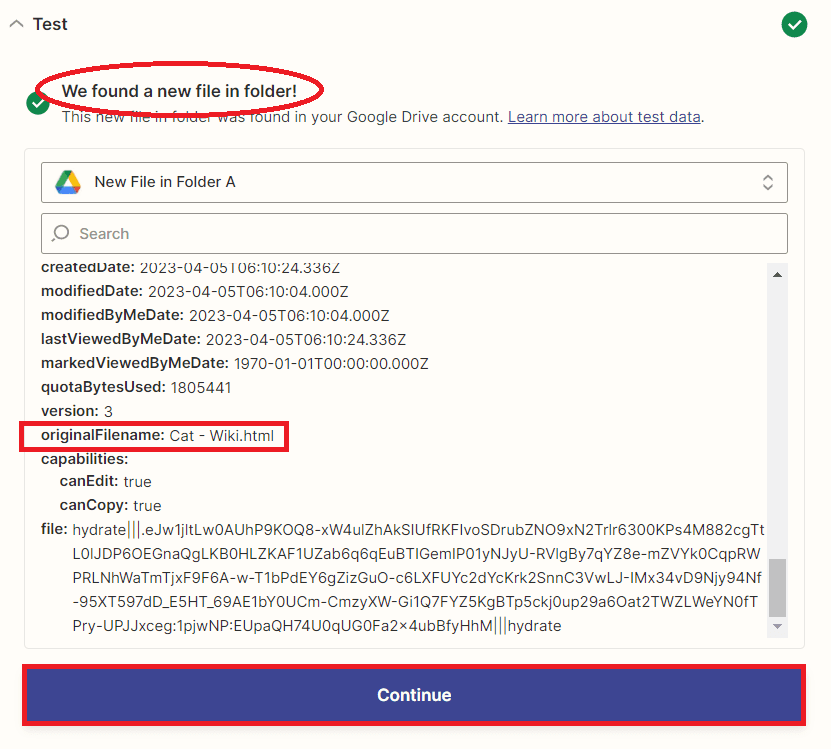Open the New File in Folder A dropdown
Screen dimensions: 831x749
tap(414, 182)
